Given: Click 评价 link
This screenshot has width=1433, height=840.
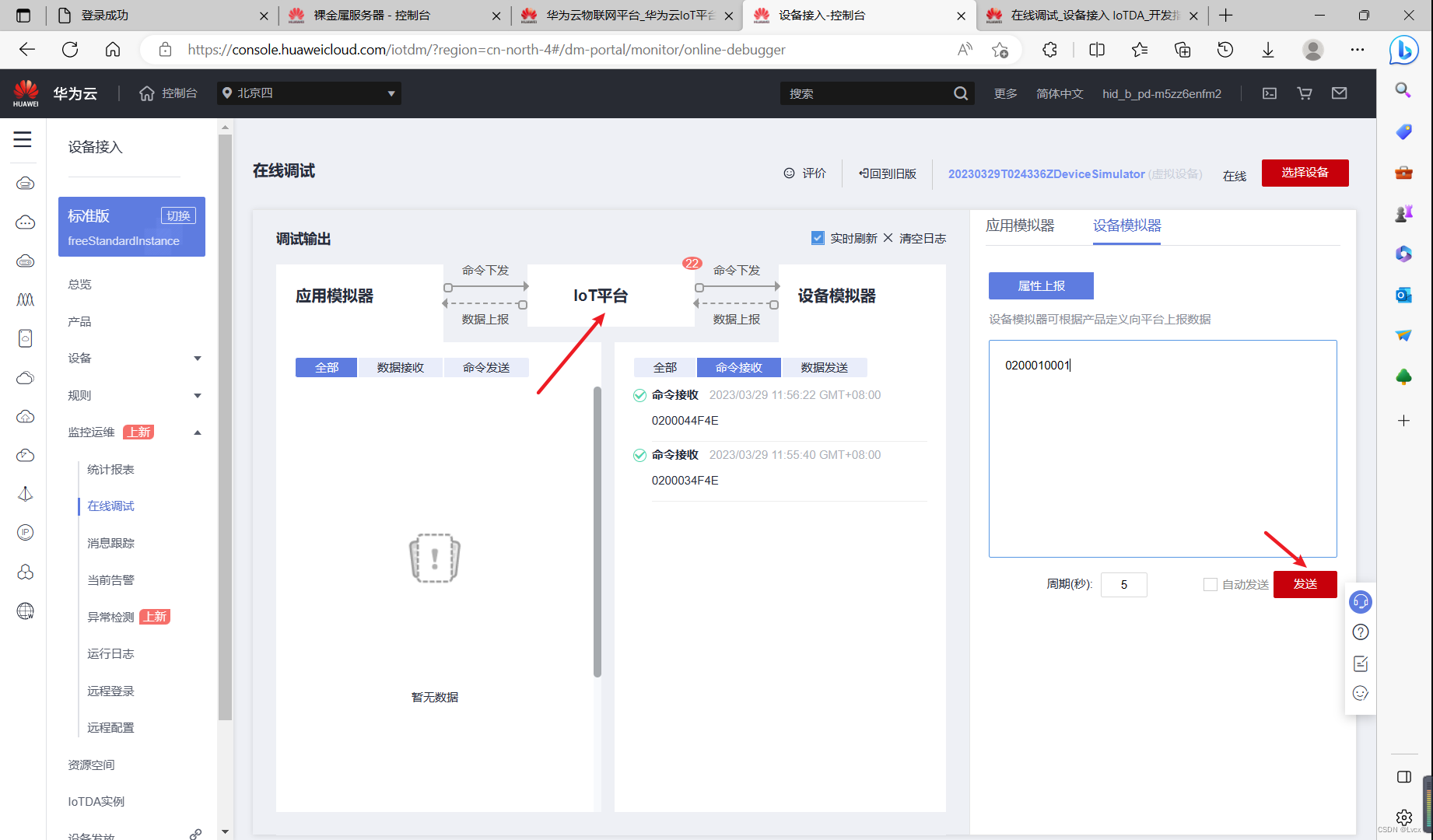Looking at the screenshot, I should [805, 173].
